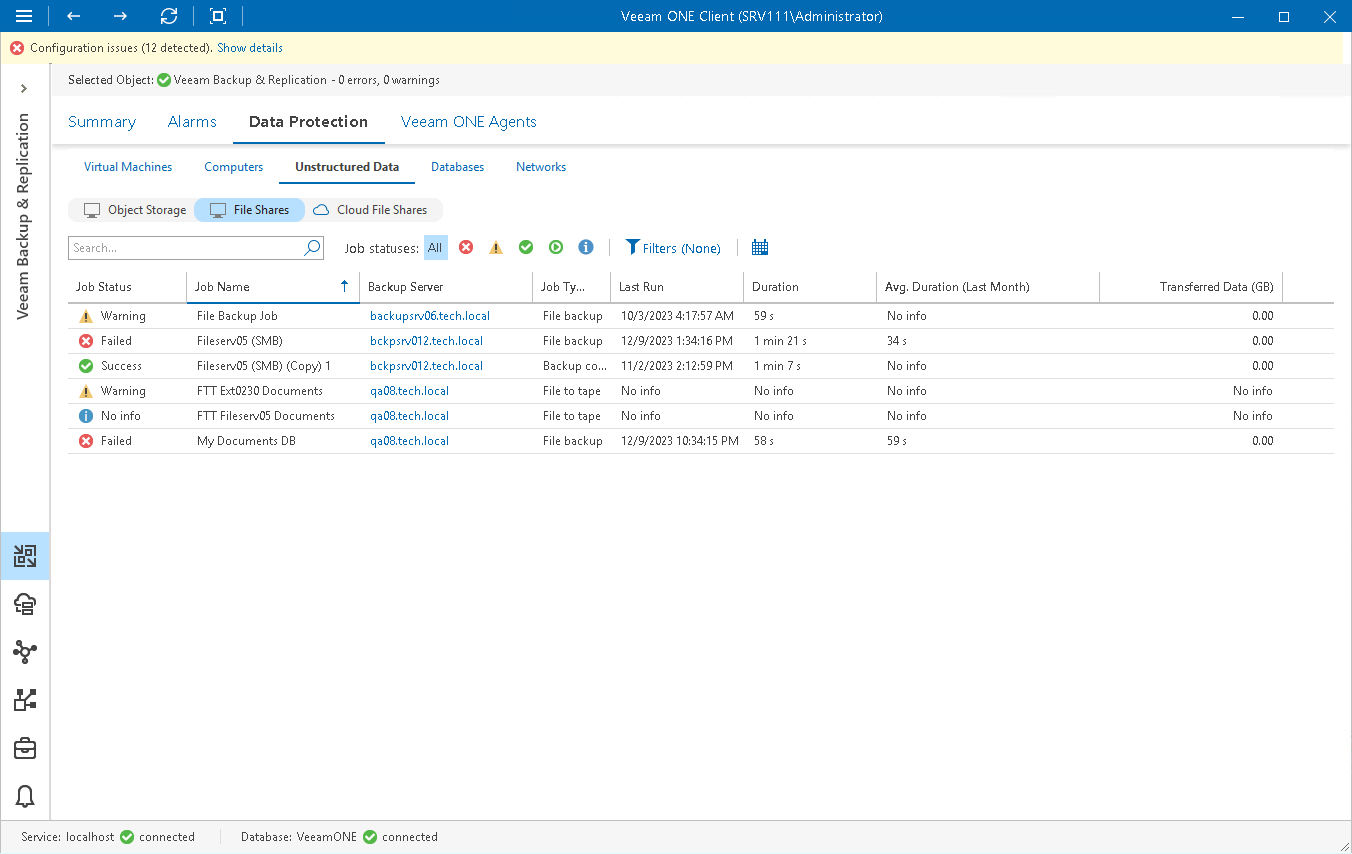The image size is (1352, 854).
Task: Sort by Duration column header
Action: 810,287
